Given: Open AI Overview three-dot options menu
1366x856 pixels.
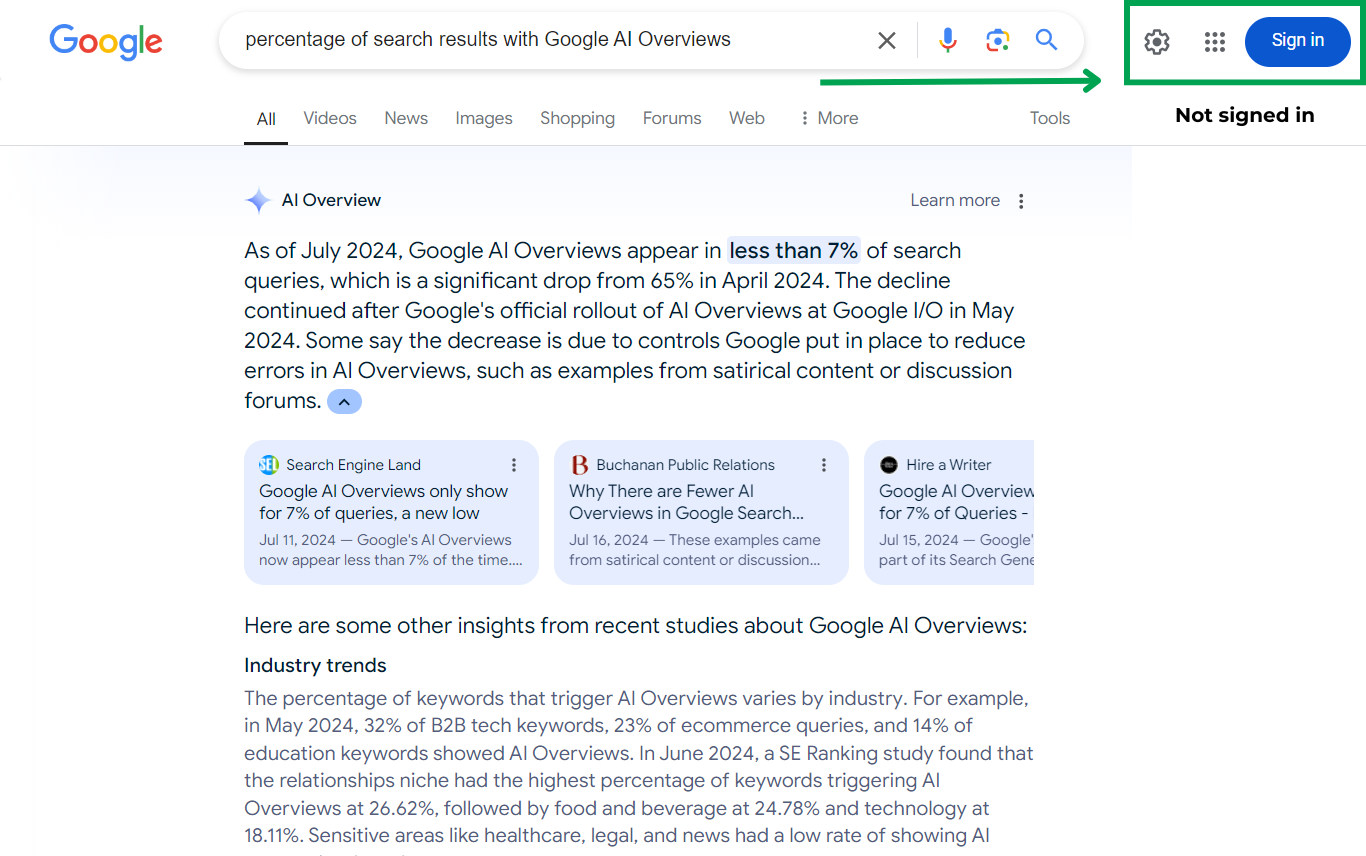Looking at the screenshot, I should (1021, 201).
